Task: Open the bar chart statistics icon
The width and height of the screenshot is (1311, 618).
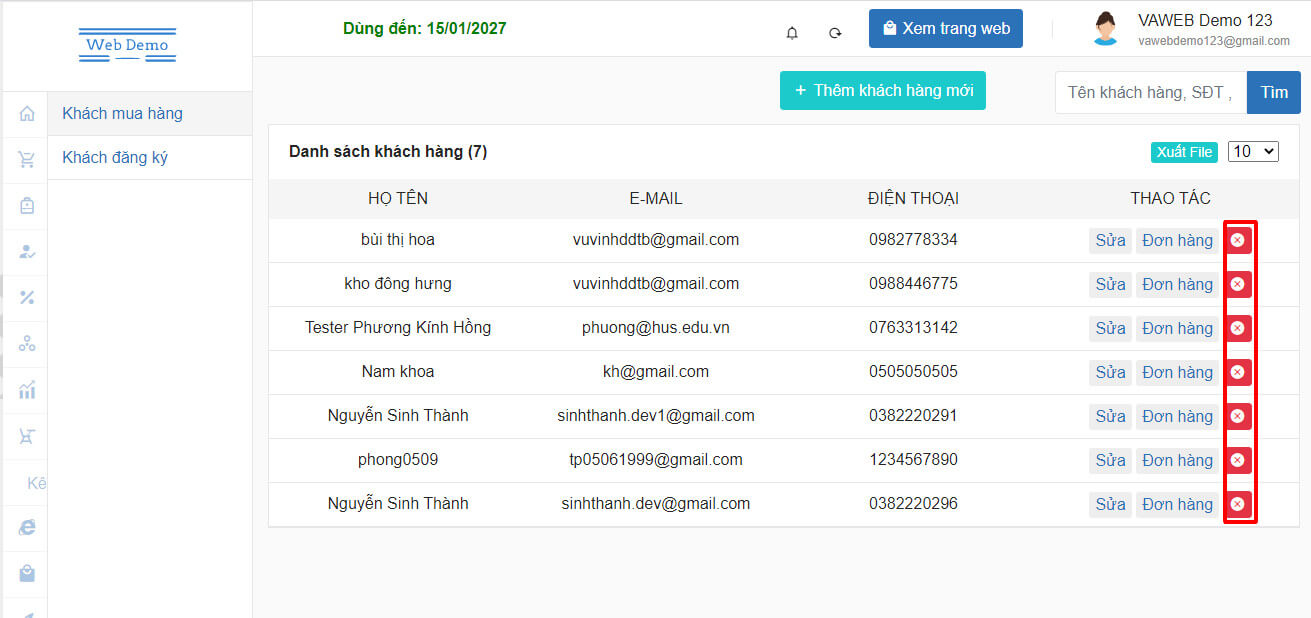Action: (27, 389)
